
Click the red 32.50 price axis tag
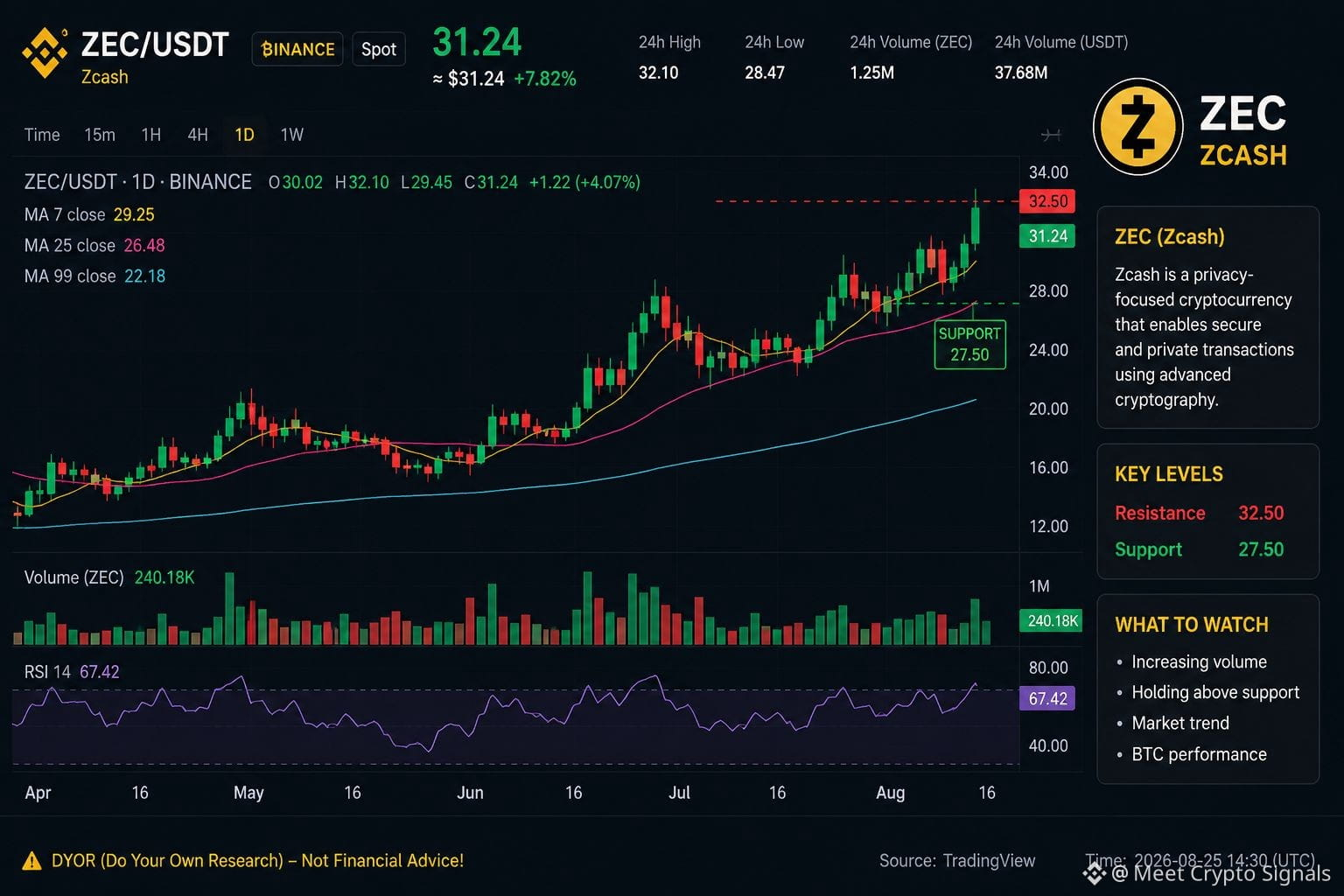(1047, 201)
